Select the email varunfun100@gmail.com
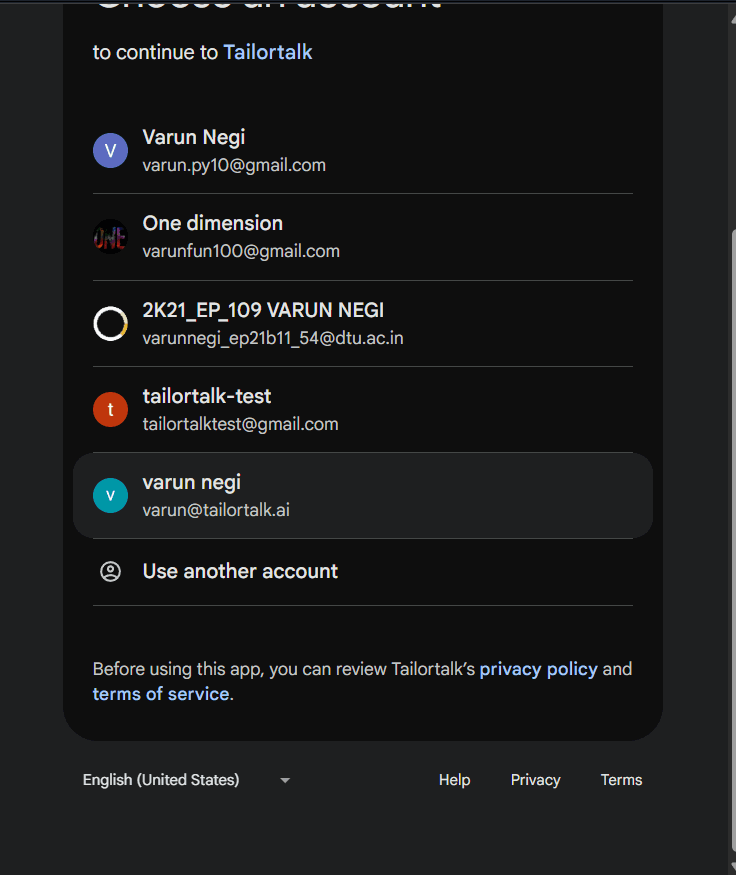This screenshot has width=736, height=875. (x=241, y=251)
